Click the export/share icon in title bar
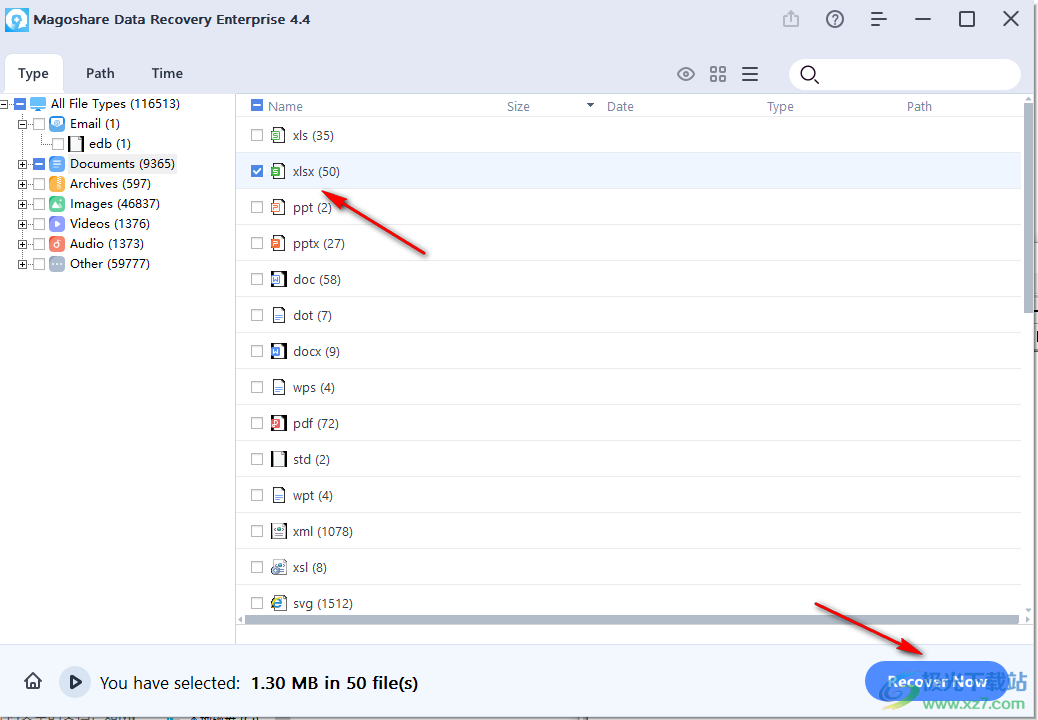The image size is (1038, 720). pyautogui.click(x=791, y=19)
